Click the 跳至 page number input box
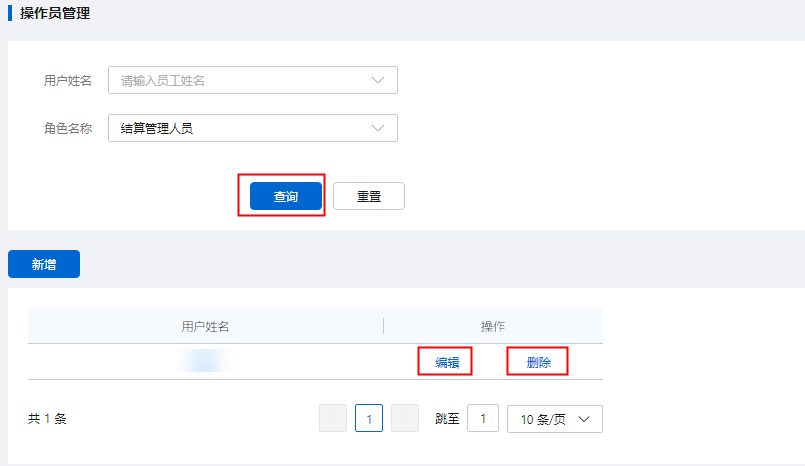805x466 pixels. [x=483, y=418]
